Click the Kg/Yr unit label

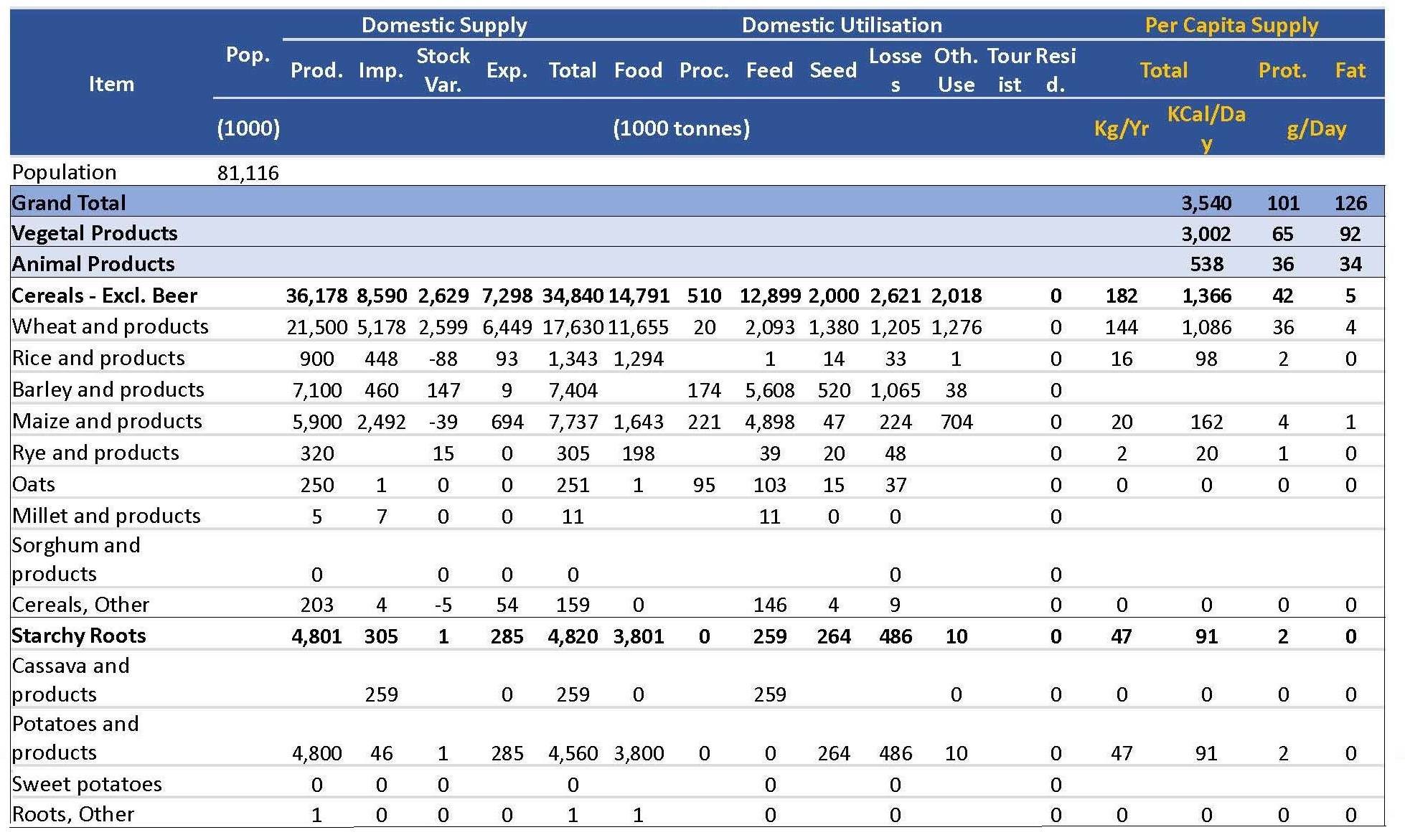pyautogui.click(x=1121, y=128)
